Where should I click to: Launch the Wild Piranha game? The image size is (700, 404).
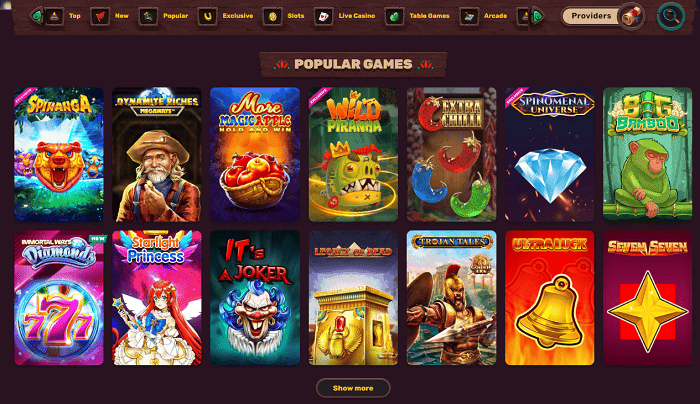click(x=353, y=154)
